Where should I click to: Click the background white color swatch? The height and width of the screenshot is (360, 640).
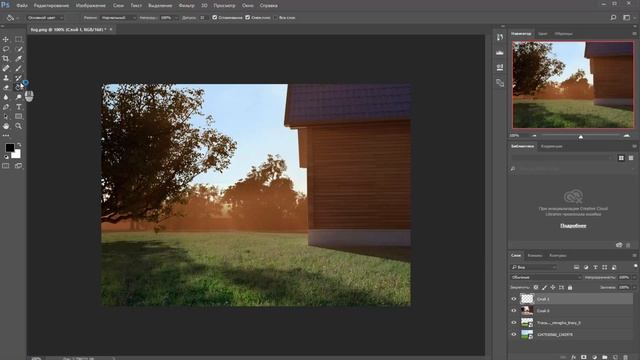tap(17, 155)
